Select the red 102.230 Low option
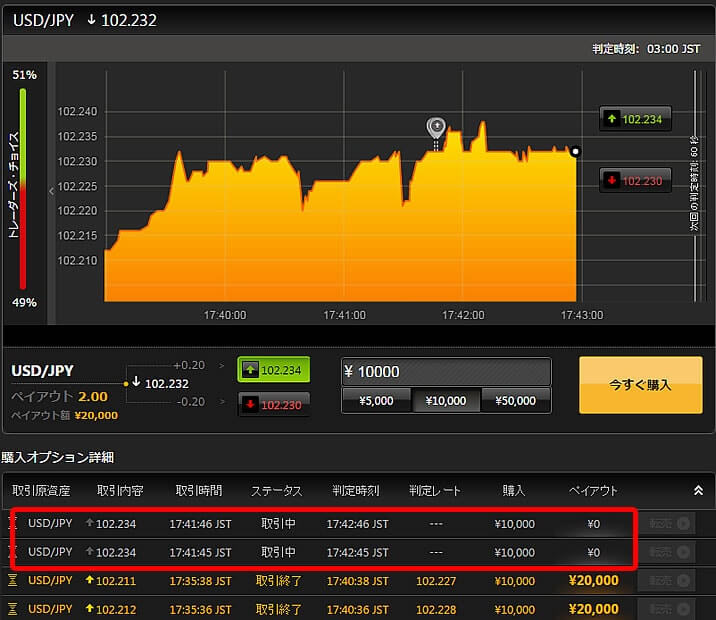The image size is (716, 620). (x=274, y=405)
